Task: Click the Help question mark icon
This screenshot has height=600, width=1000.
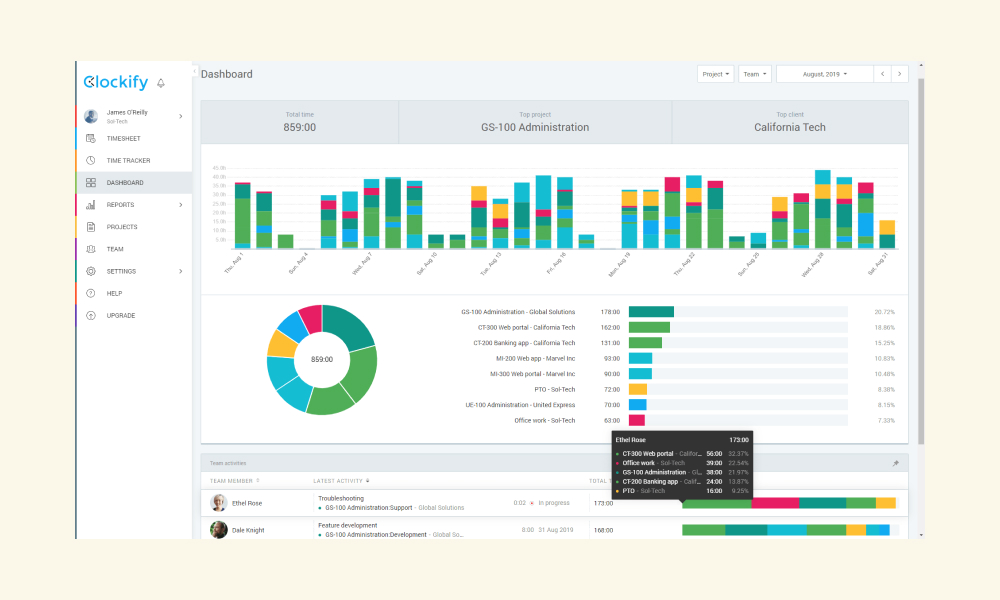Action: tap(91, 293)
